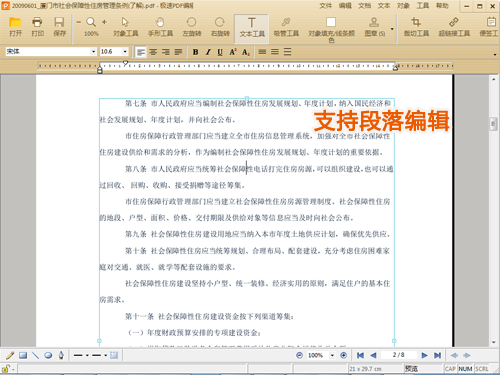
Task: Open the 文件 menu
Action: coord(326,6)
